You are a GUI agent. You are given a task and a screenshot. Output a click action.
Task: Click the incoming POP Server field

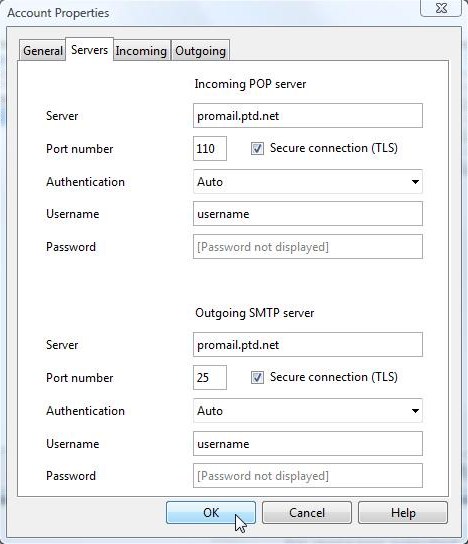pyautogui.click(x=308, y=116)
